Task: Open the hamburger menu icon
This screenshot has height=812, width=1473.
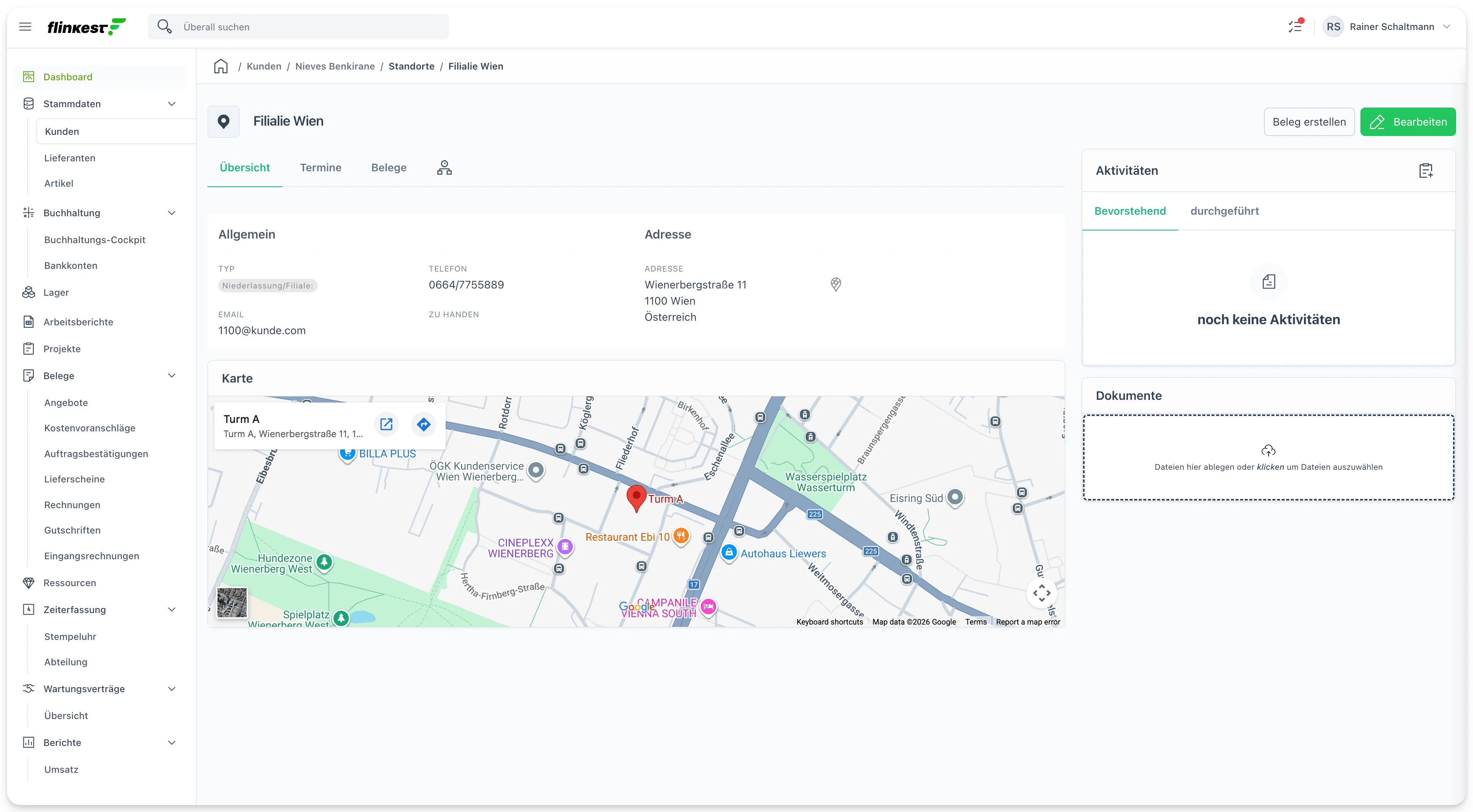Action: click(25, 26)
